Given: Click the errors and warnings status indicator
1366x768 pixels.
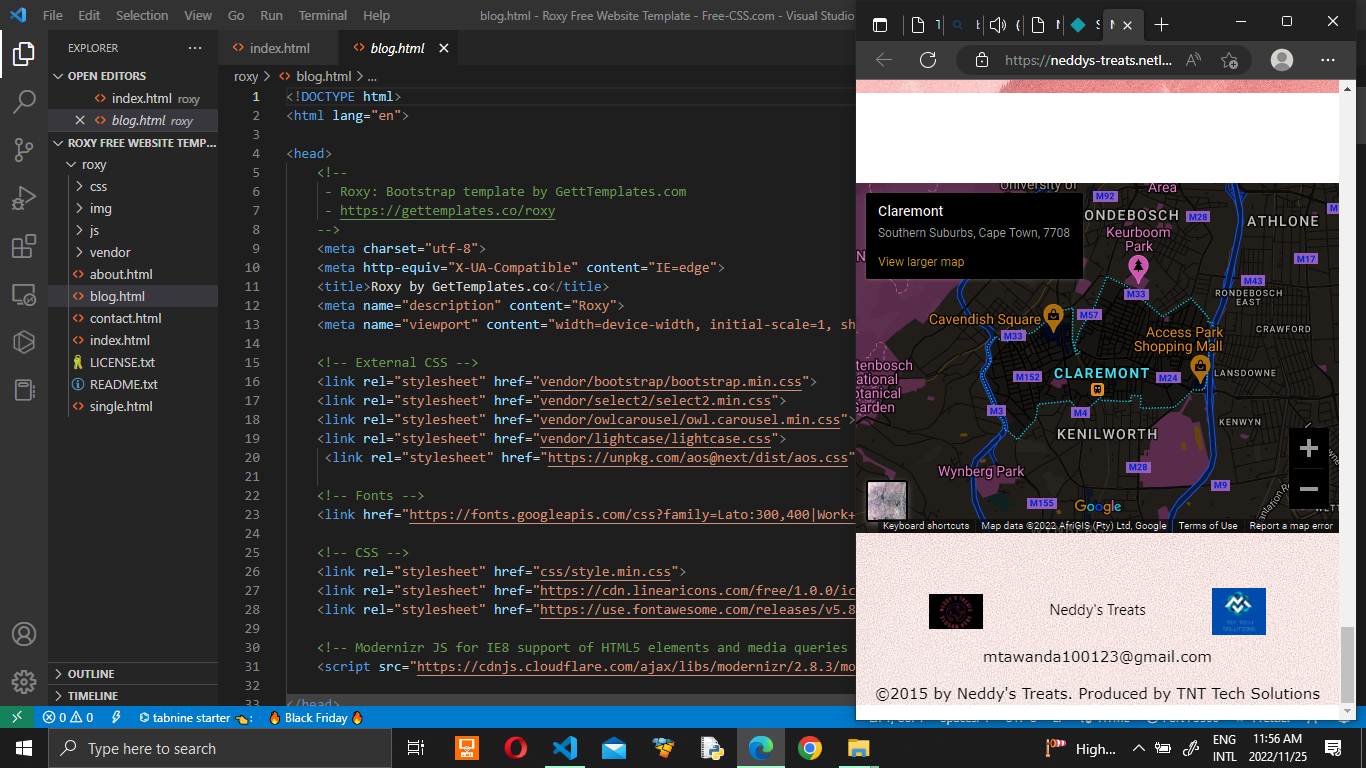Looking at the screenshot, I should 68,718.
